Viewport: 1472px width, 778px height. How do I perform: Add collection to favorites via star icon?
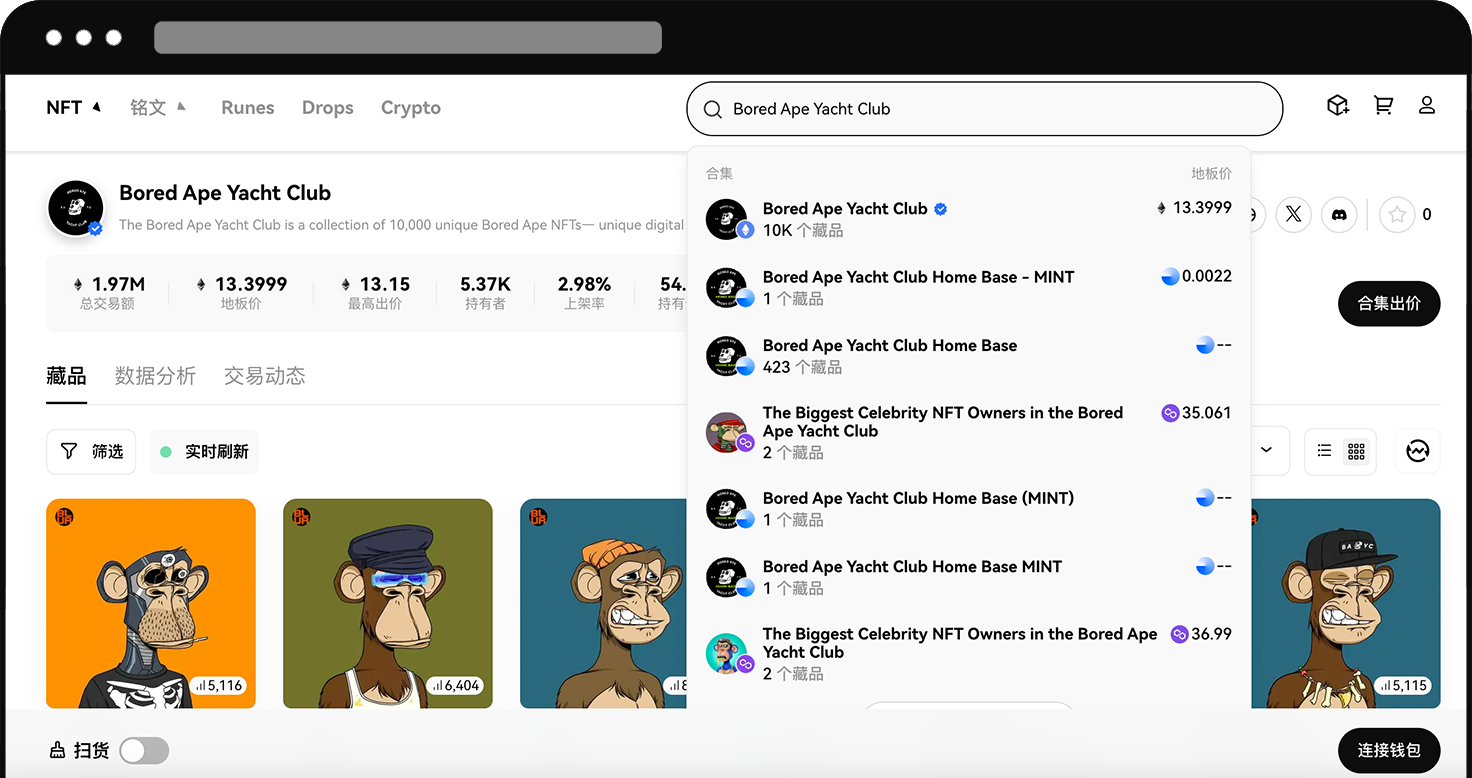(x=1397, y=214)
